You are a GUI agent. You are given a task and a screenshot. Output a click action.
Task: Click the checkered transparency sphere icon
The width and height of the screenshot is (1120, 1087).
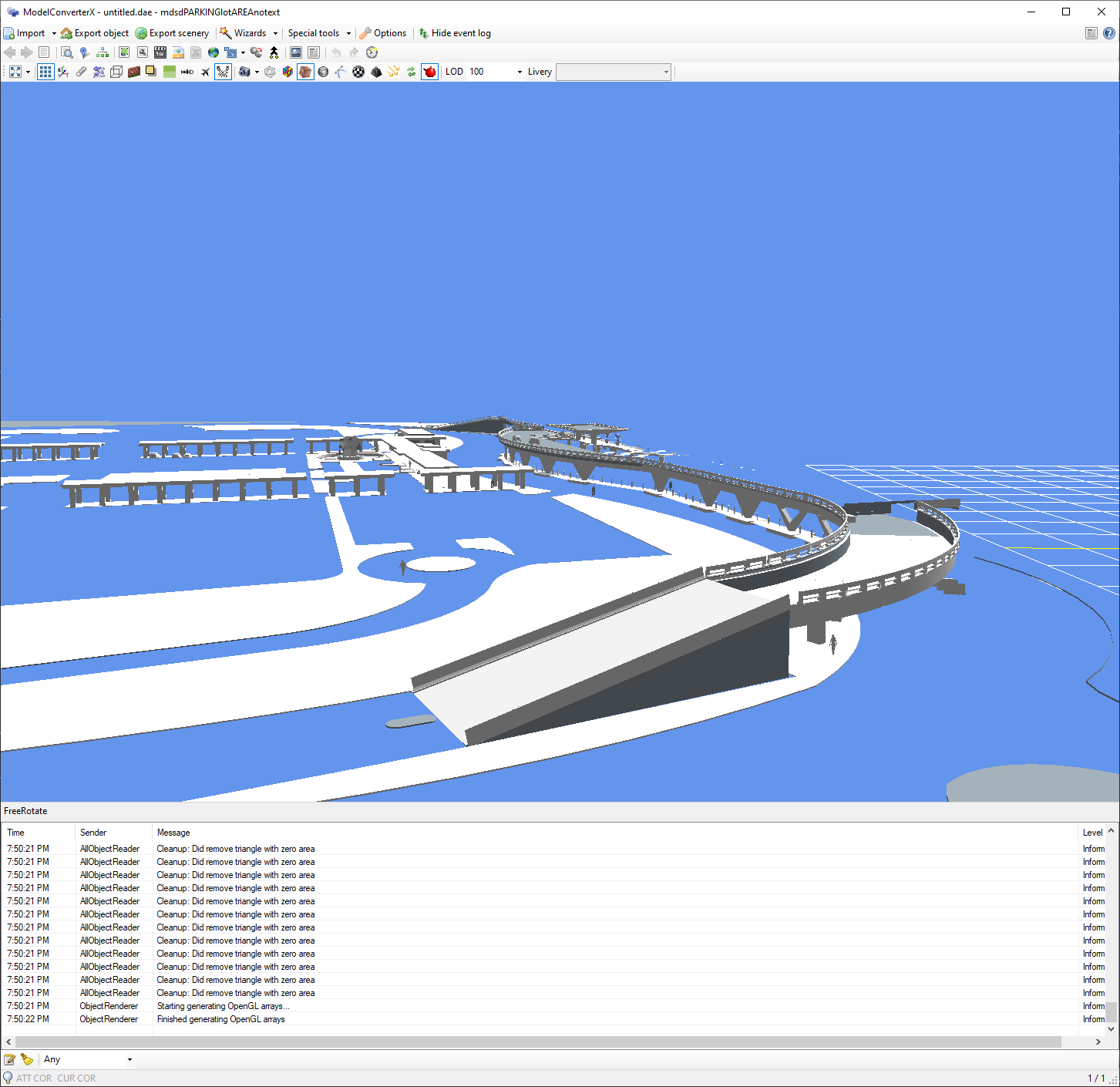click(358, 72)
